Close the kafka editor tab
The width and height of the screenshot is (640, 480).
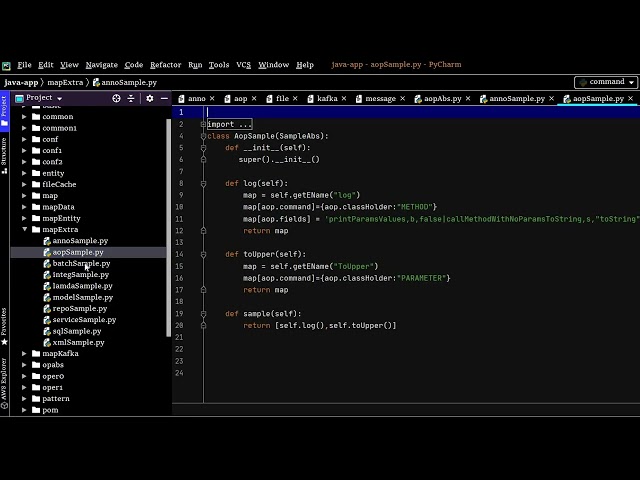coord(344,98)
